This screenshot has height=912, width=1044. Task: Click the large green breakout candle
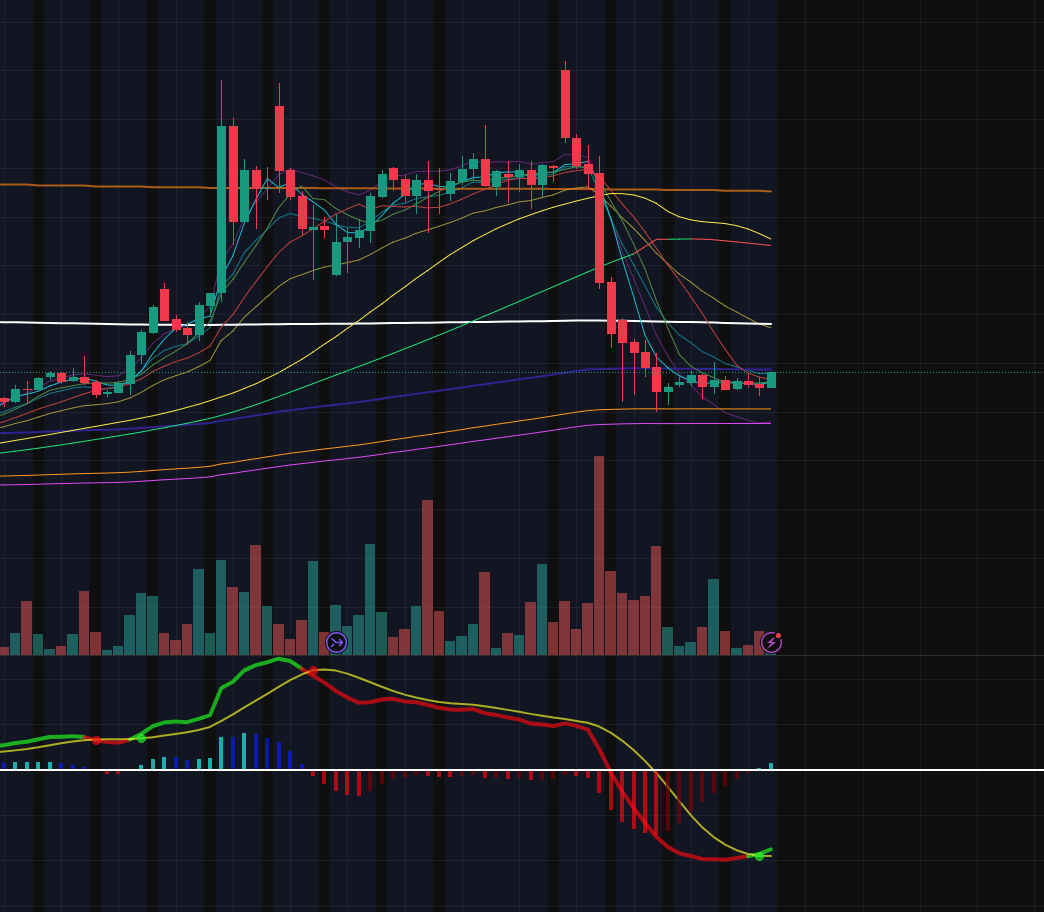coord(221,209)
